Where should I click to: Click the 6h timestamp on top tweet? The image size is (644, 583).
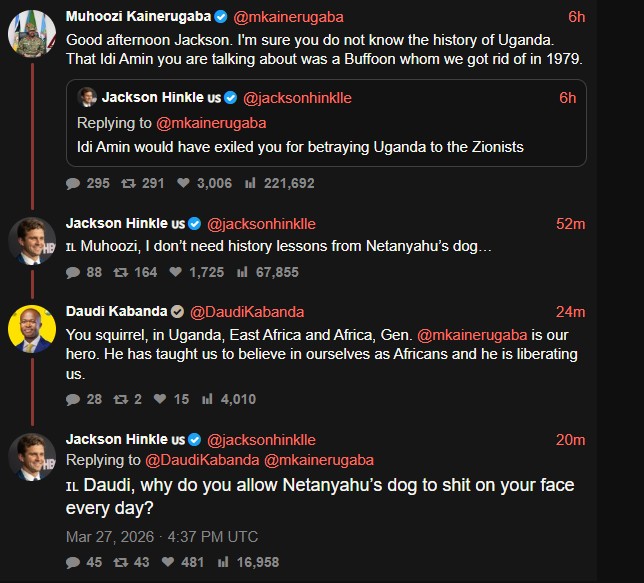pyautogui.click(x=576, y=16)
